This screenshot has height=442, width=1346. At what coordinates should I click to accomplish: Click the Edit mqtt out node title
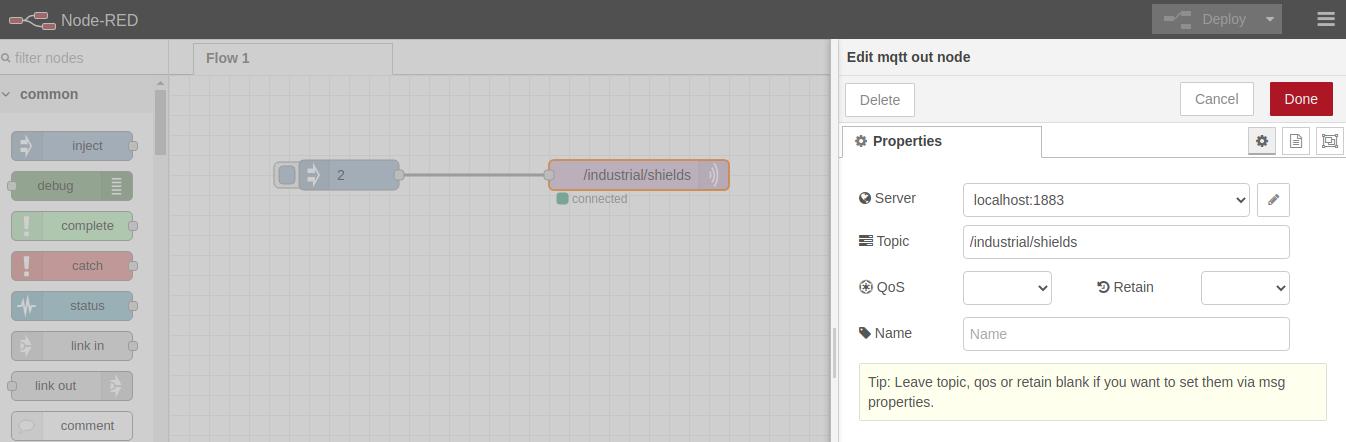click(908, 57)
